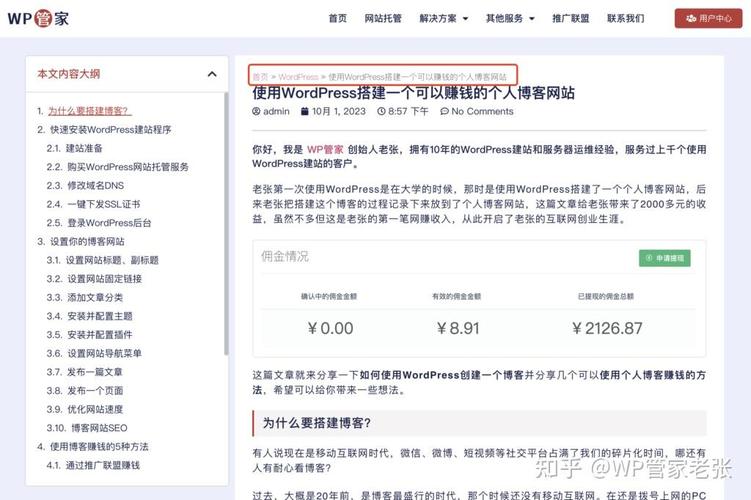The image size is (751, 500).
Task: Click the 首页 breadcrumb link
Action: [x=260, y=77]
